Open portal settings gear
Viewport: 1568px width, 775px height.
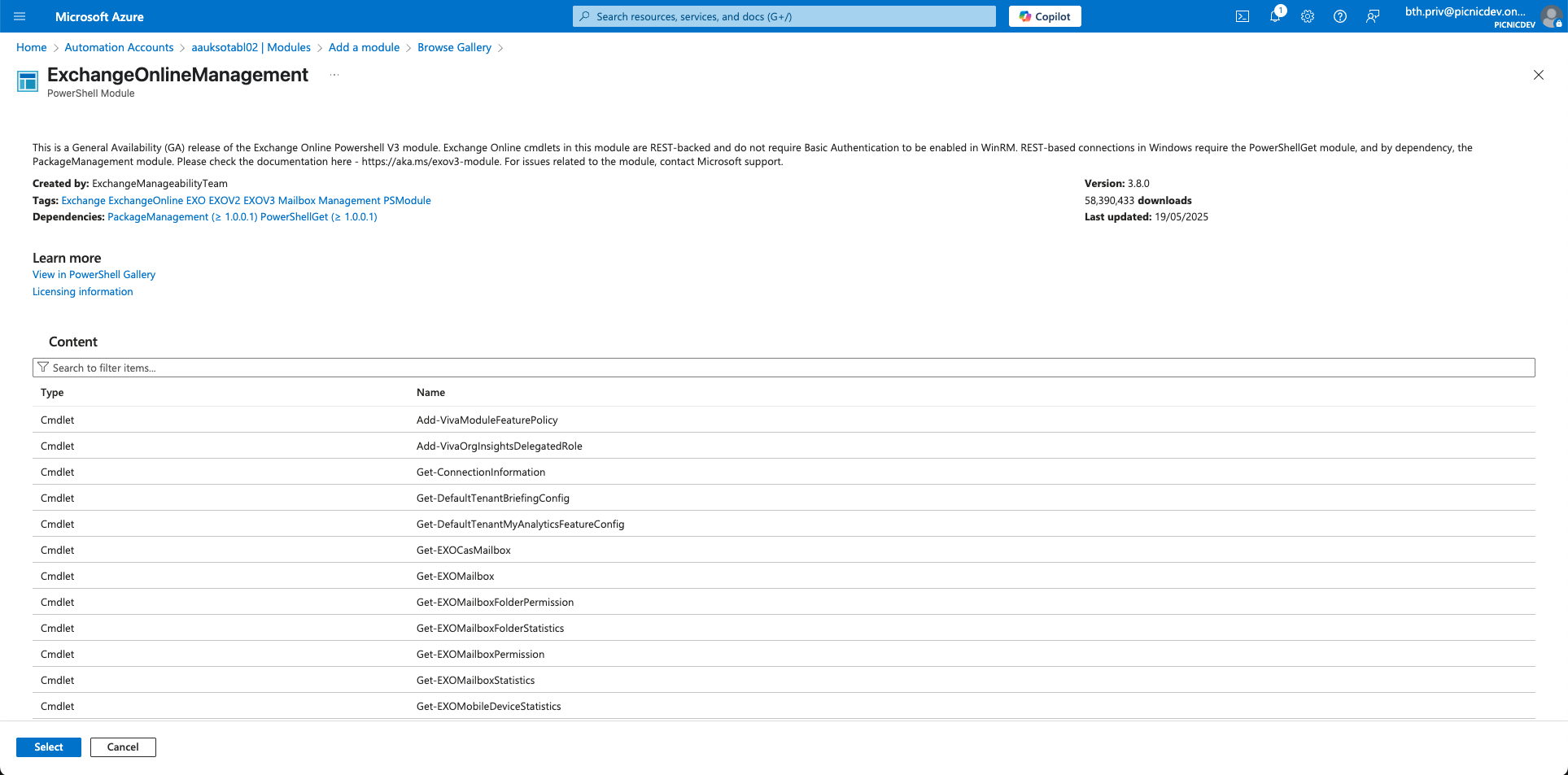pyautogui.click(x=1308, y=16)
